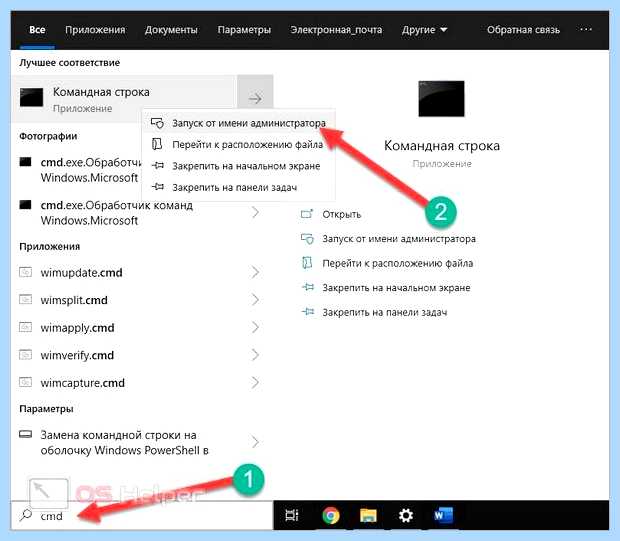The image size is (620, 541).
Task: Click pin to Start icon in right pane
Action: [x=308, y=287]
